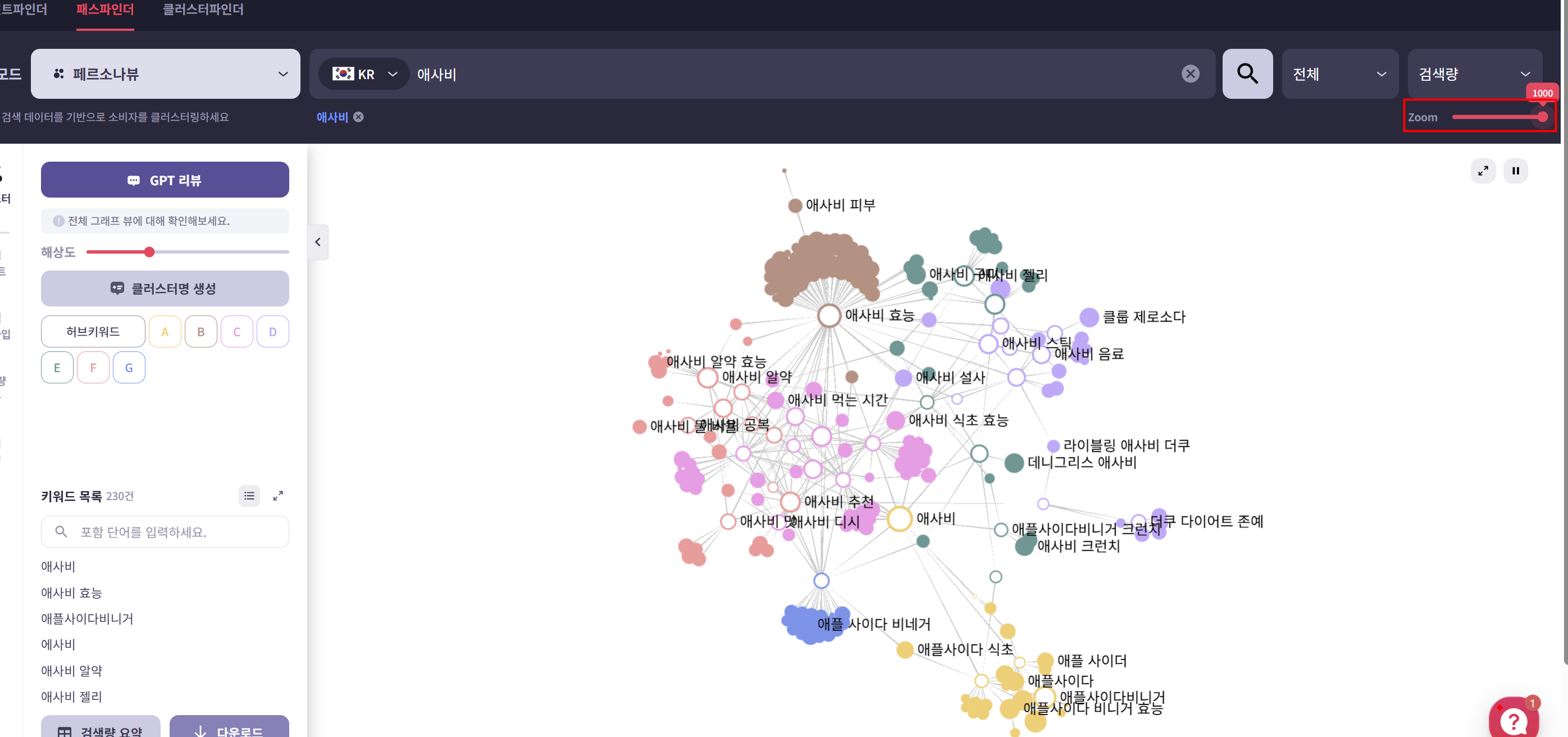
Task: Expand the keyword list panel
Action: pyautogui.click(x=277, y=496)
